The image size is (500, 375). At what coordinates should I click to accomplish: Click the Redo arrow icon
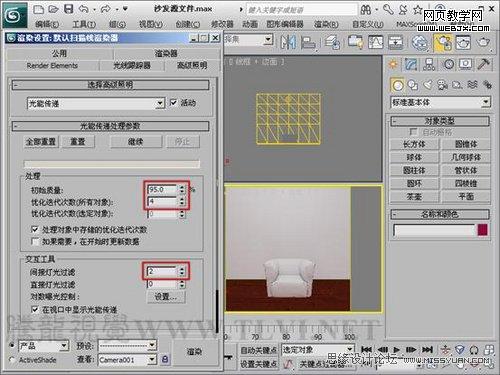click(x=105, y=9)
